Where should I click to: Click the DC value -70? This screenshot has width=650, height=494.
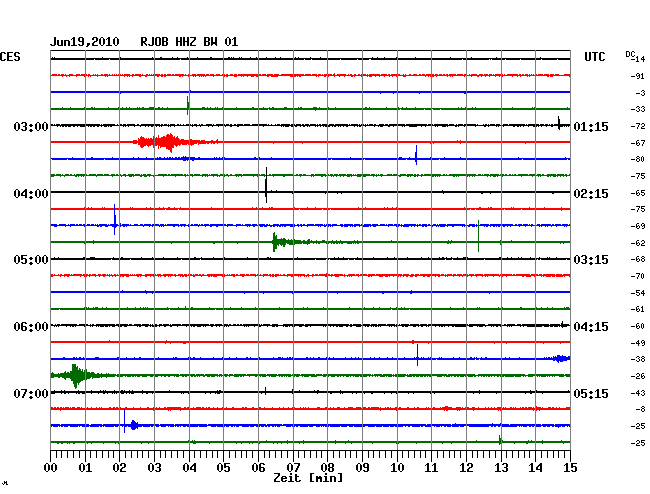638,276
